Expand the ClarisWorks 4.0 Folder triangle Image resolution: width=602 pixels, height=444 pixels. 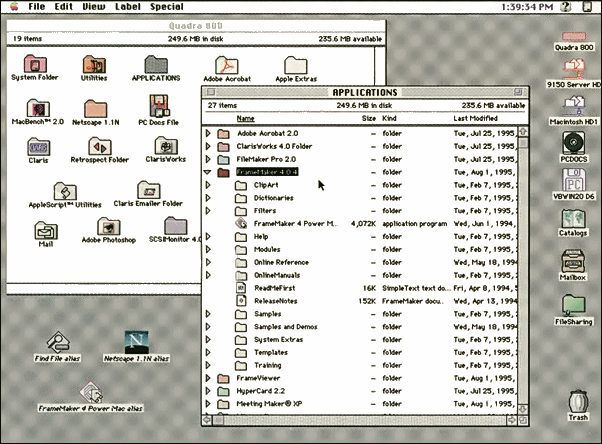point(208,146)
